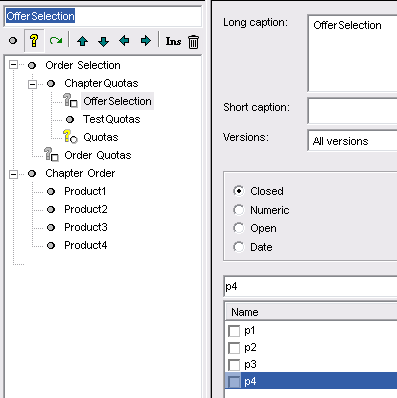Click the circle icon of Product3
The image size is (397, 398).
coord(51,228)
